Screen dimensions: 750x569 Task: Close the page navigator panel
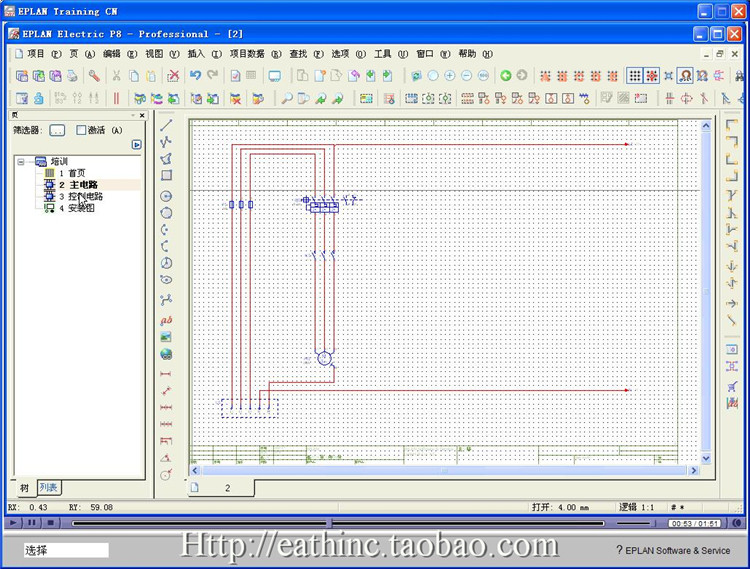click(142, 115)
